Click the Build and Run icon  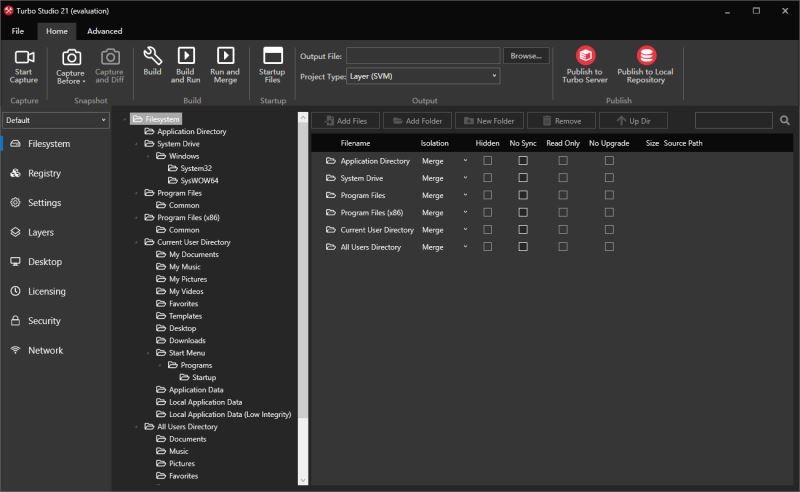tap(186, 56)
